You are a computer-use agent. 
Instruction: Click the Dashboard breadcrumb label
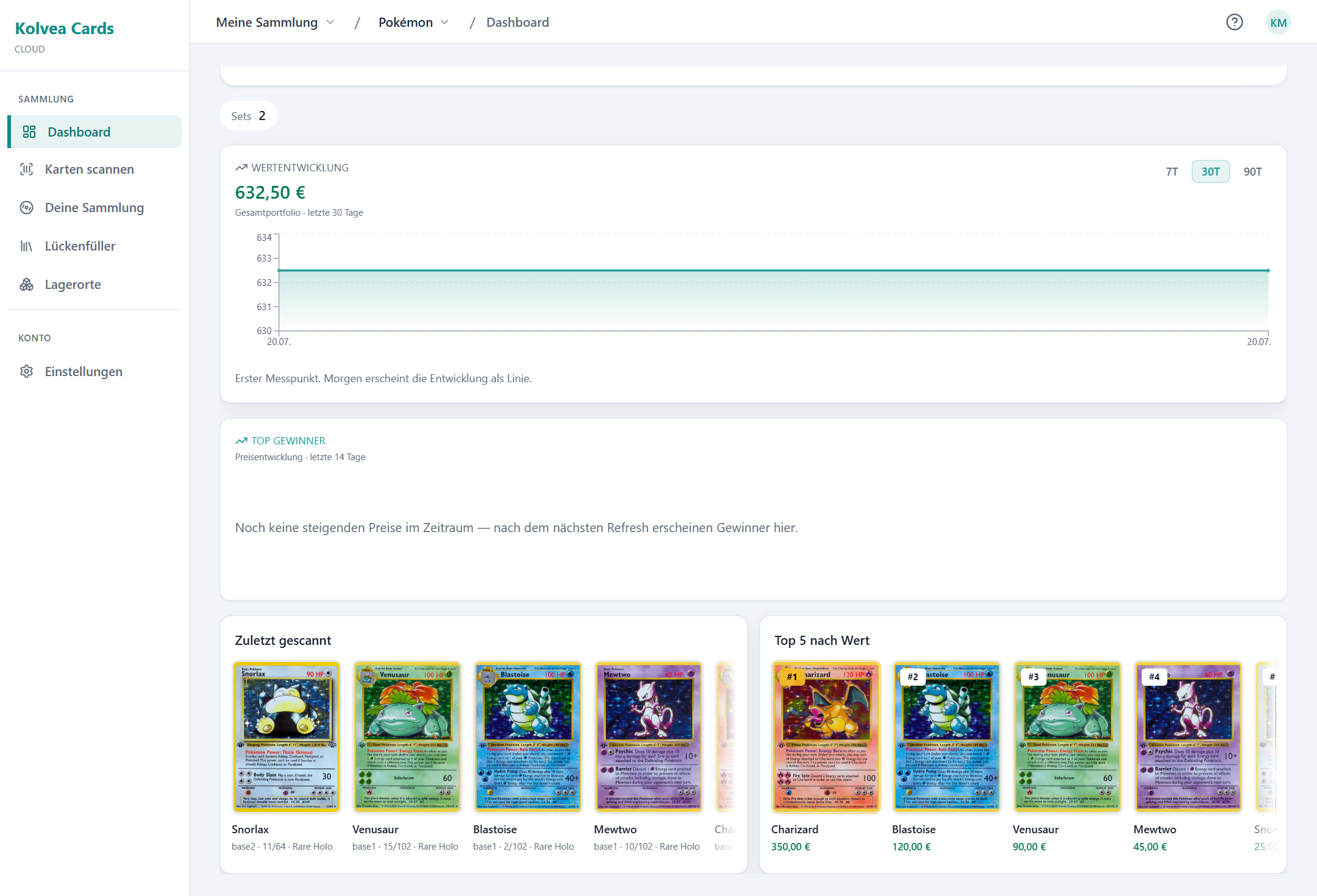pyautogui.click(x=518, y=23)
